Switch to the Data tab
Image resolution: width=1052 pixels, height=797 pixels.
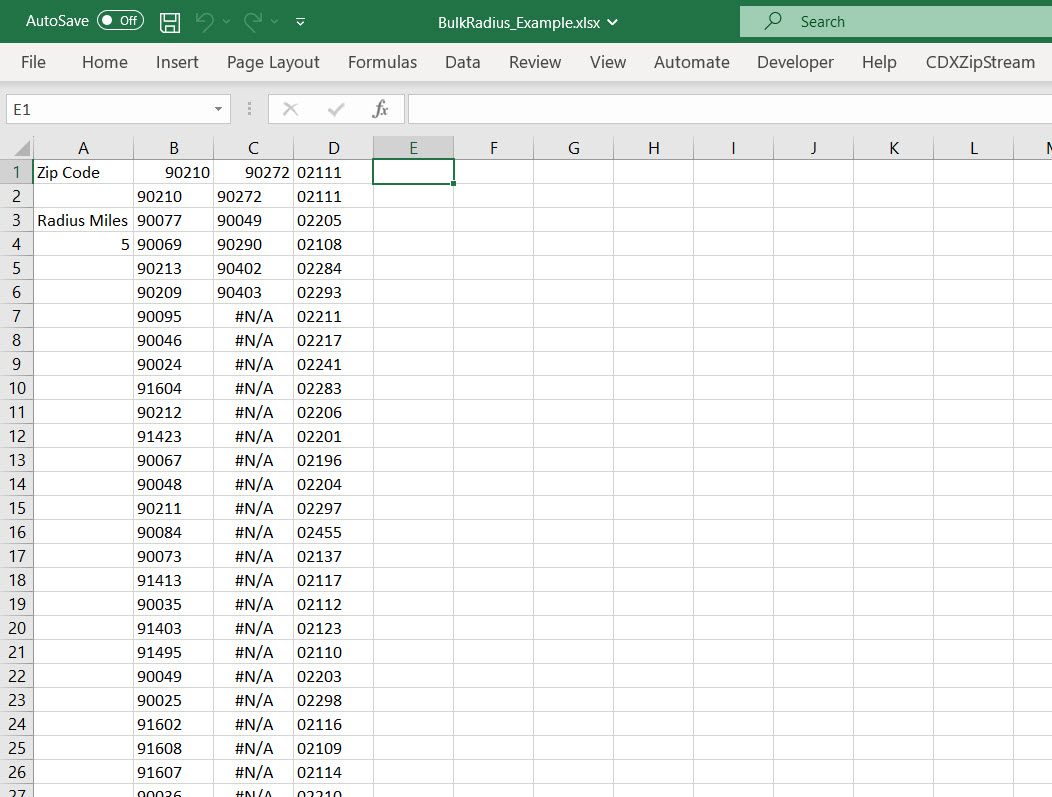click(x=463, y=62)
